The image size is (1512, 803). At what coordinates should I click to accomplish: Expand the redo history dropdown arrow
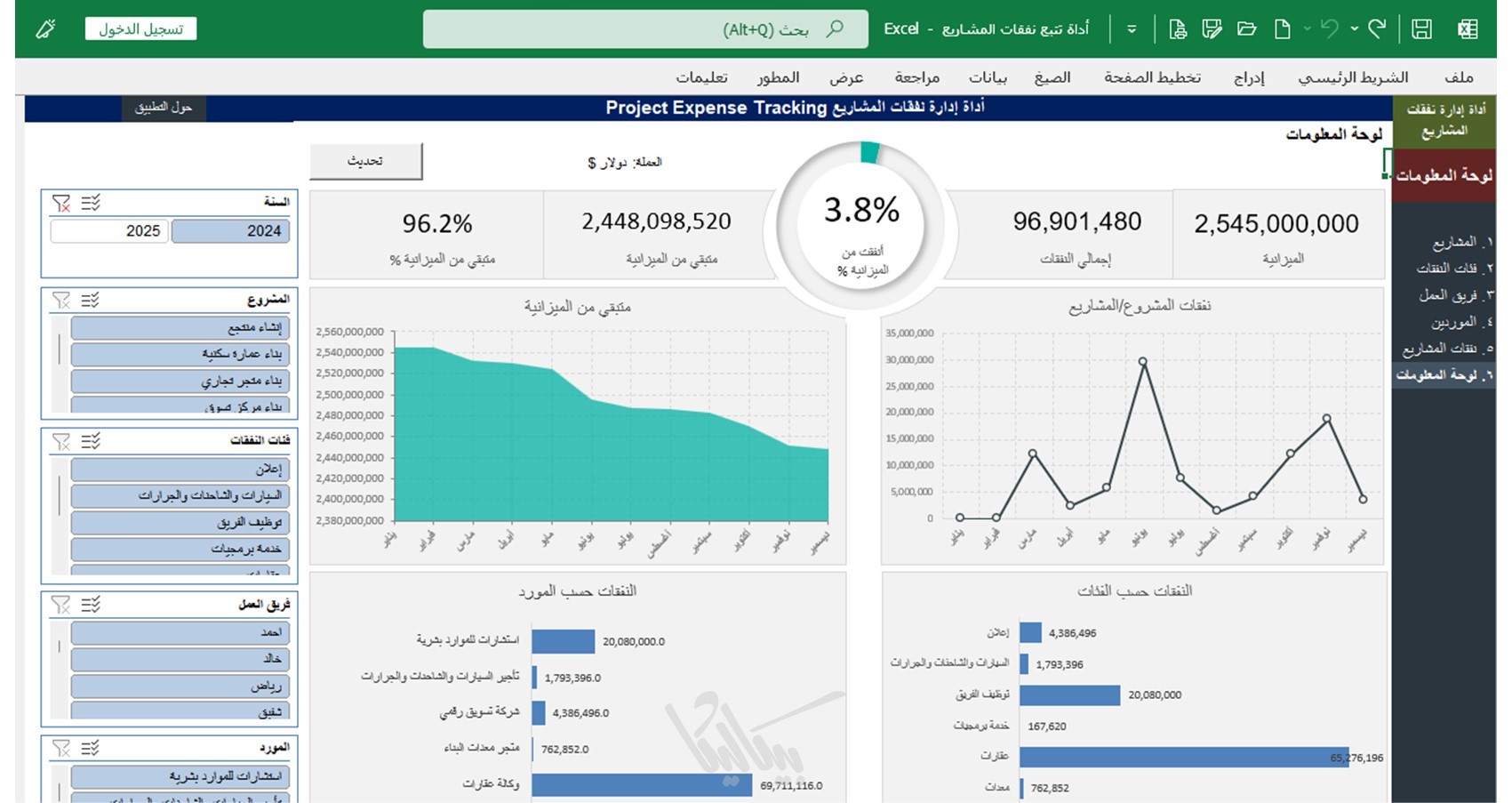click(x=1355, y=29)
